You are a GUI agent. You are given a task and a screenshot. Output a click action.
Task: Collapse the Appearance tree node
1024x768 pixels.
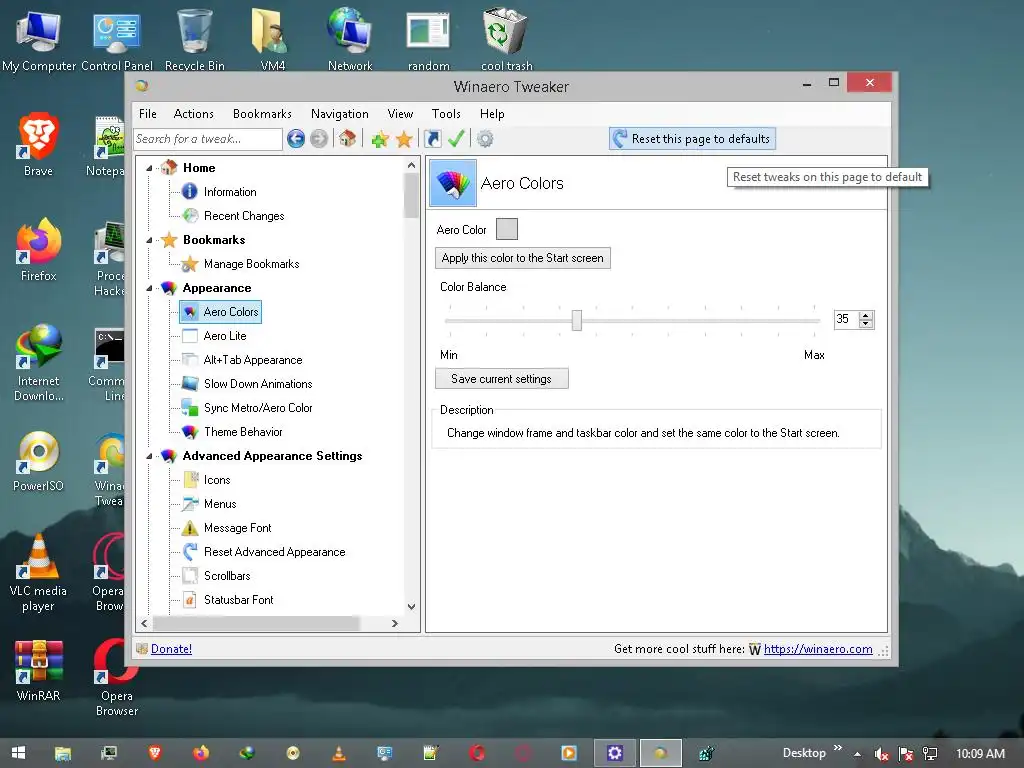149,289
